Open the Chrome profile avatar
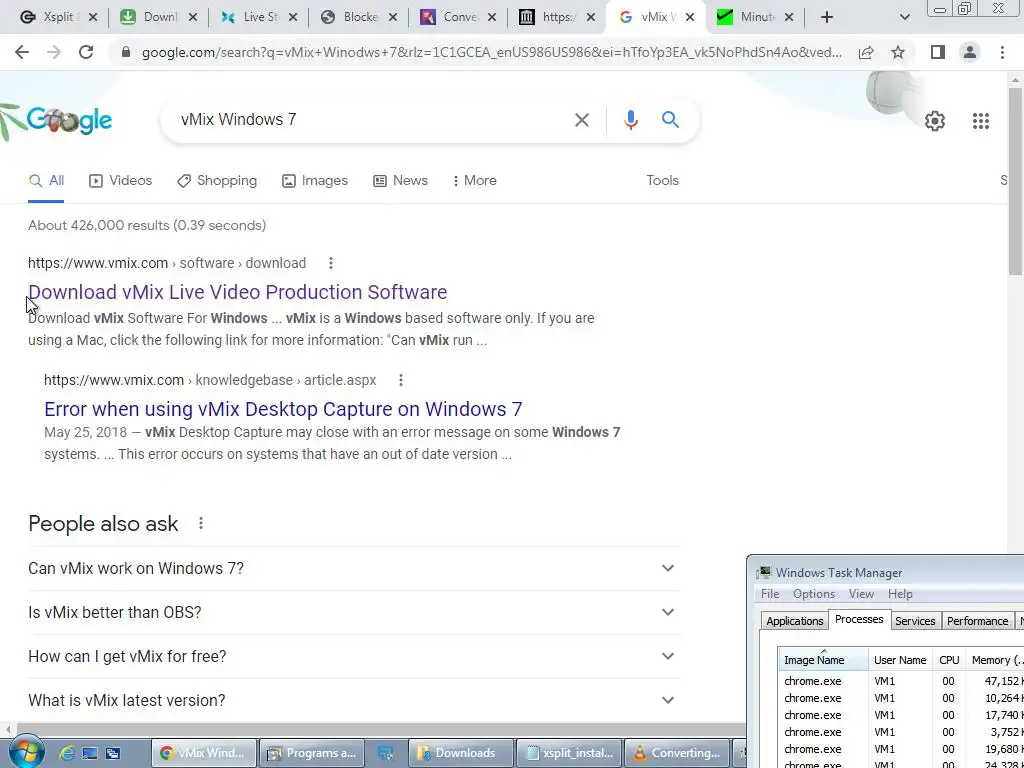This screenshot has height=768, width=1024. 970,52
